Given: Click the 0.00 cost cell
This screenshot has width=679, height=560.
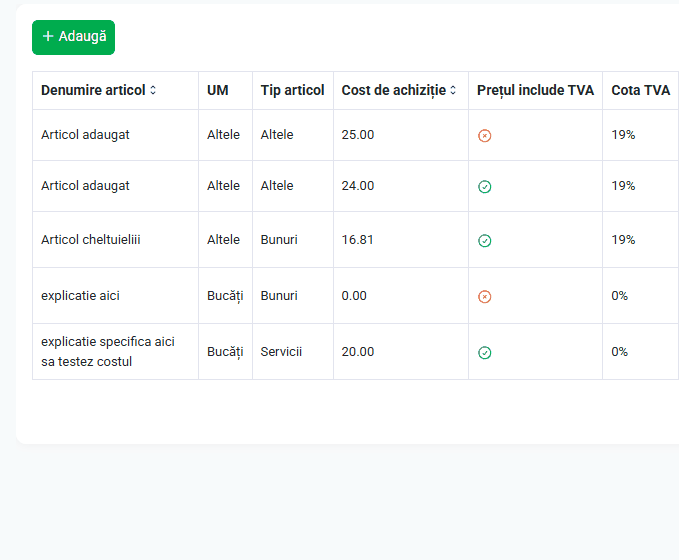Looking at the screenshot, I should pyautogui.click(x=401, y=296).
